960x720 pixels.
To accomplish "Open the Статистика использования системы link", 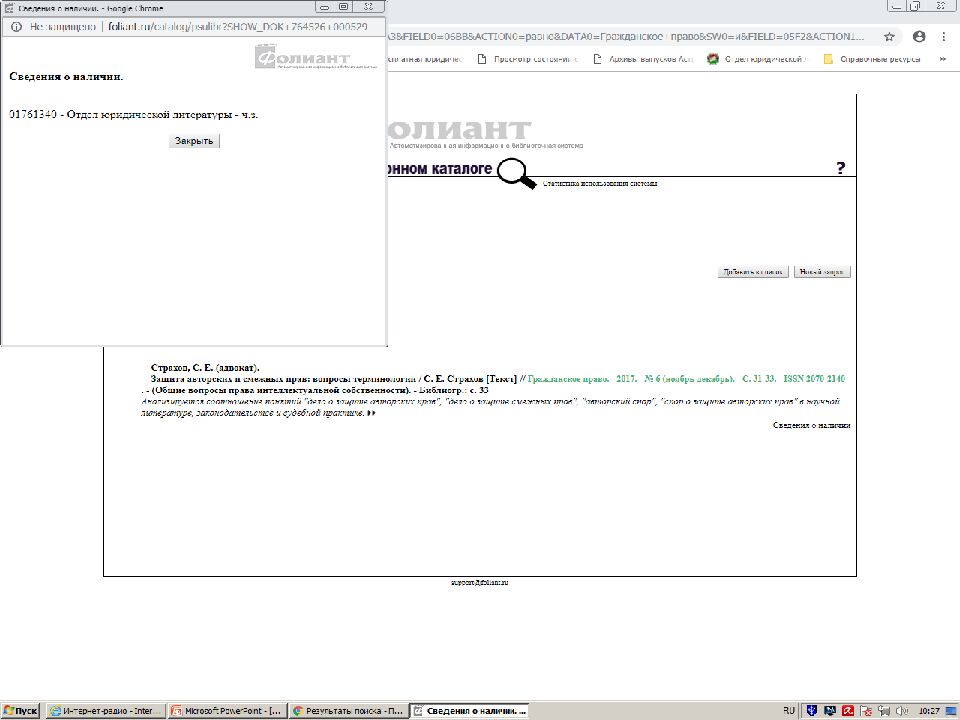I will point(600,184).
